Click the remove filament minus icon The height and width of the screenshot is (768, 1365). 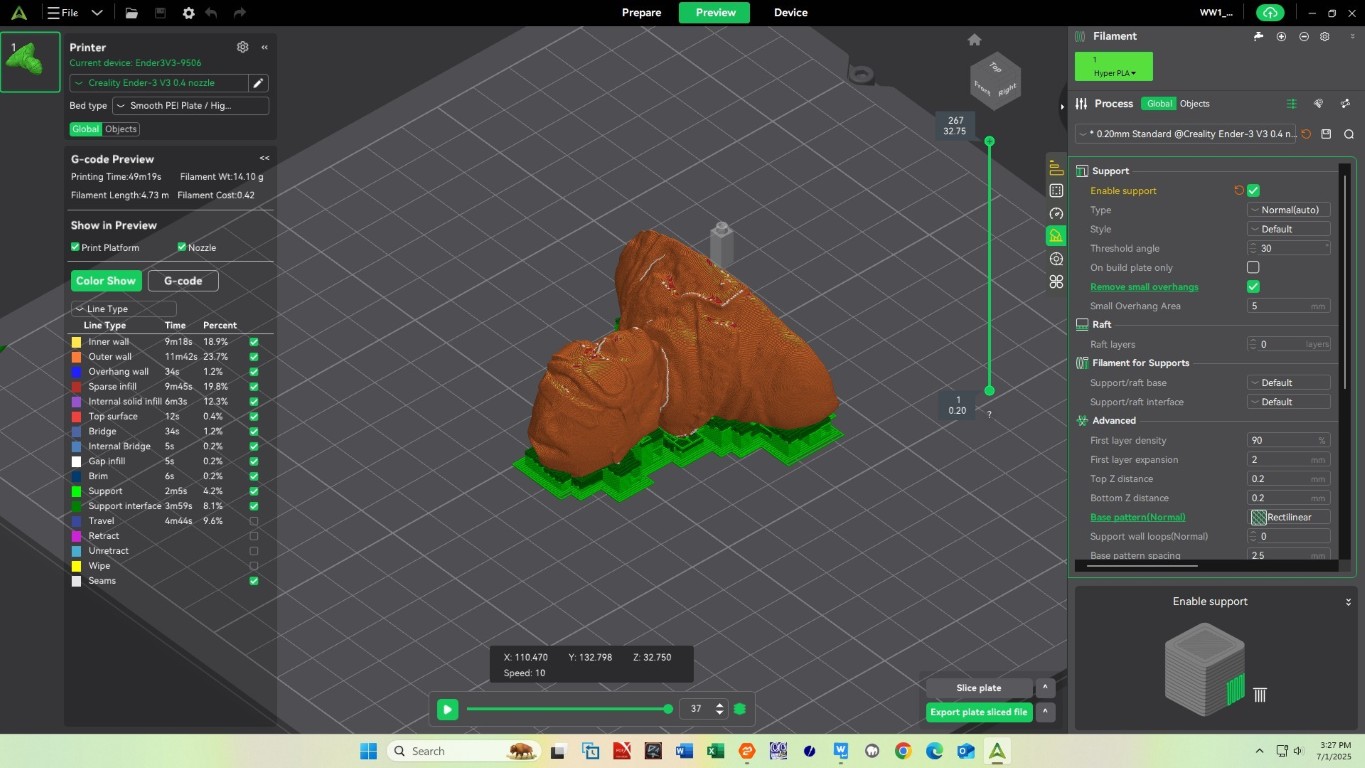tap(1304, 37)
